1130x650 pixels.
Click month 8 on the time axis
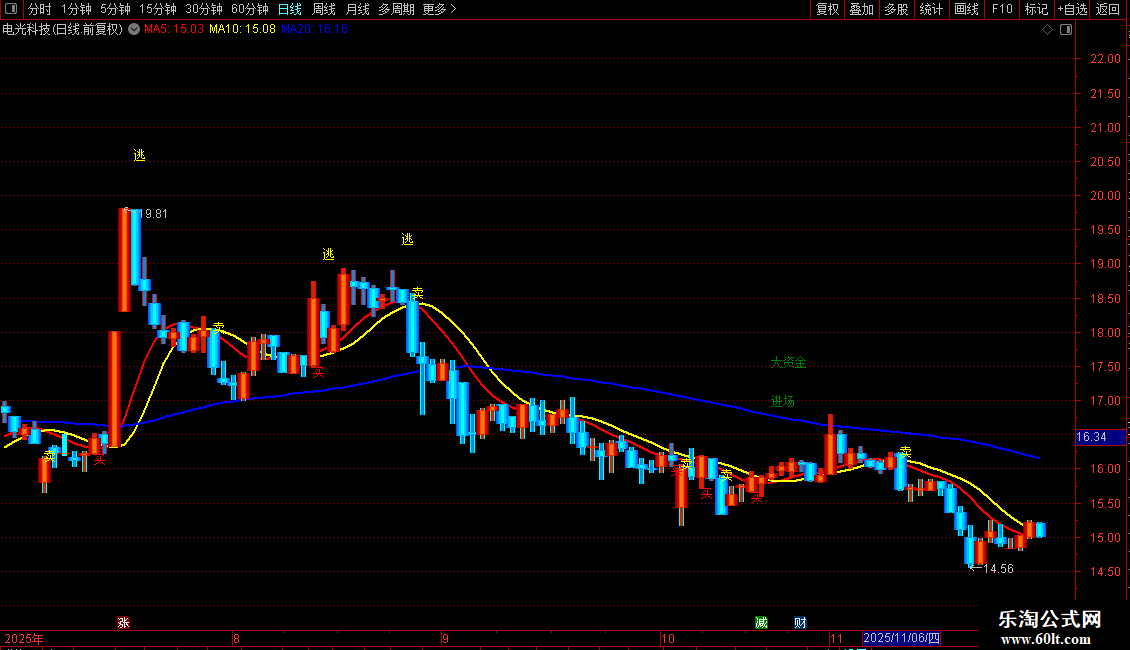click(236, 638)
